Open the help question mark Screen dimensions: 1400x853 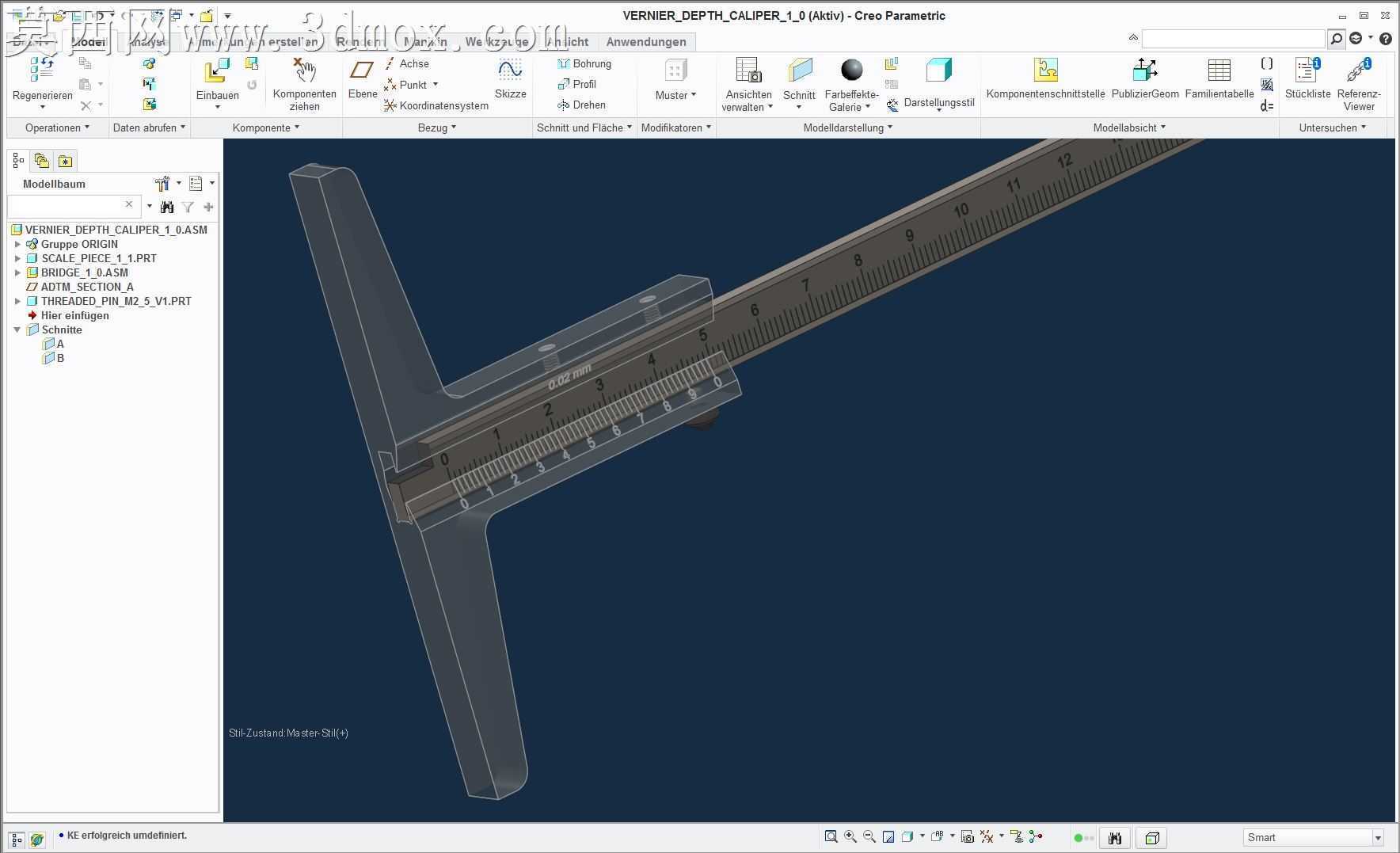[x=1385, y=38]
